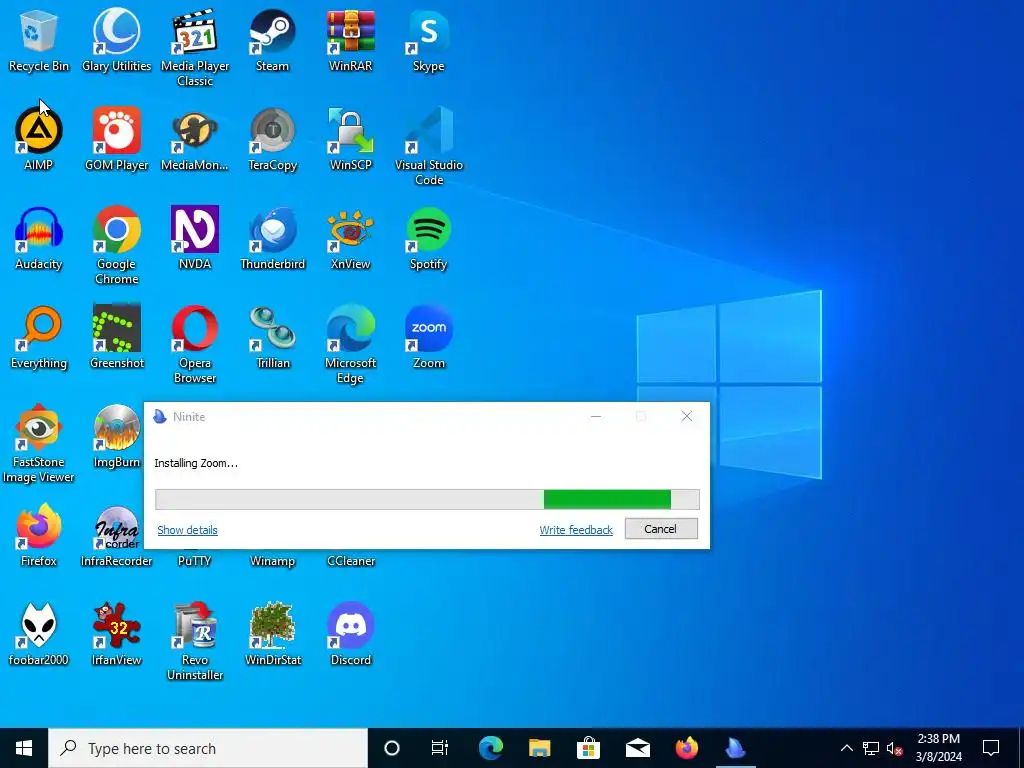Screen dimensions: 1024x768
Task: Click the taskbar search box
Action: point(208,748)
